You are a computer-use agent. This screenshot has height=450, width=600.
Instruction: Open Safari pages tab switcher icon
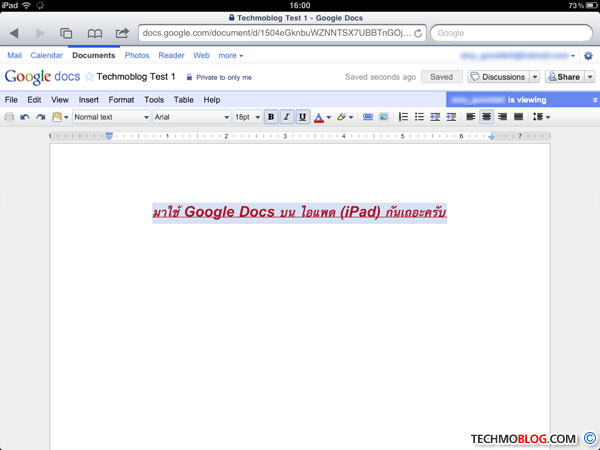pyautogui.click(x=66, y=33)
